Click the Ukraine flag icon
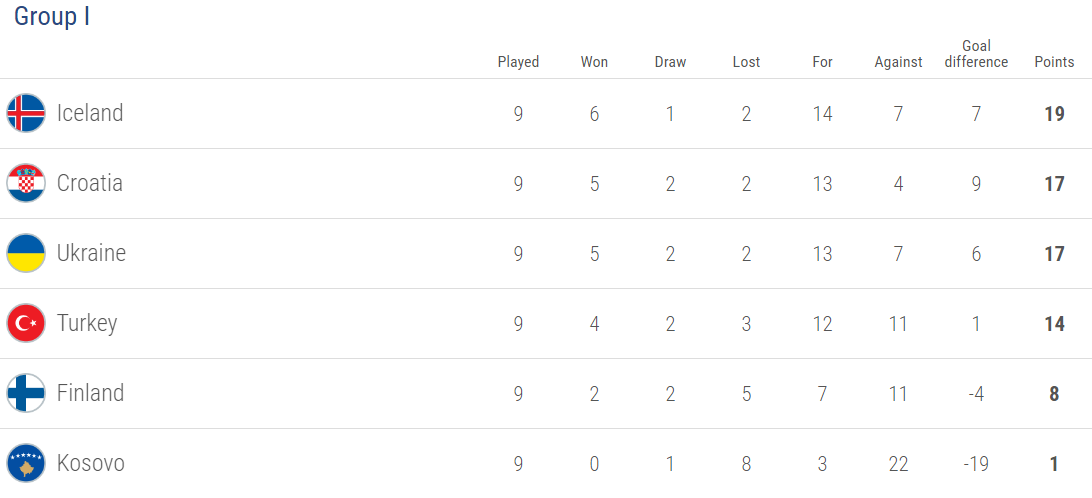This screenshot has height=498, width=1092. pyautogui.click(x=26, y=253)
